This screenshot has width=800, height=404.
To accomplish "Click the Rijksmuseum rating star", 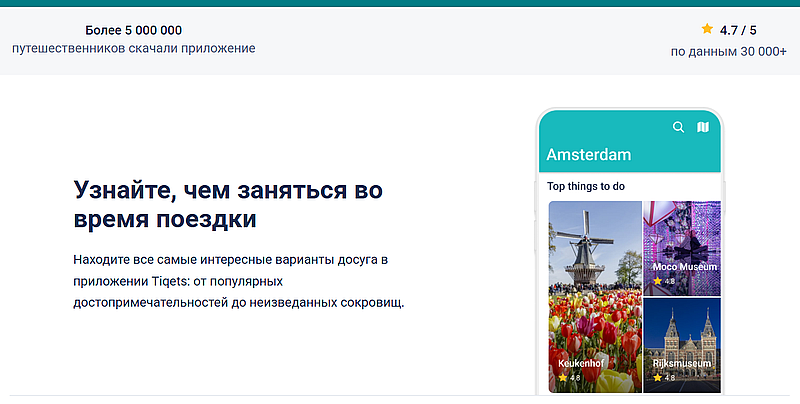I will (x=658, y=377).
